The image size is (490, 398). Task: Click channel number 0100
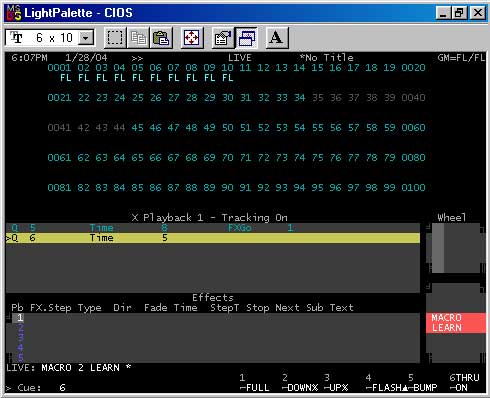(413, 188)
